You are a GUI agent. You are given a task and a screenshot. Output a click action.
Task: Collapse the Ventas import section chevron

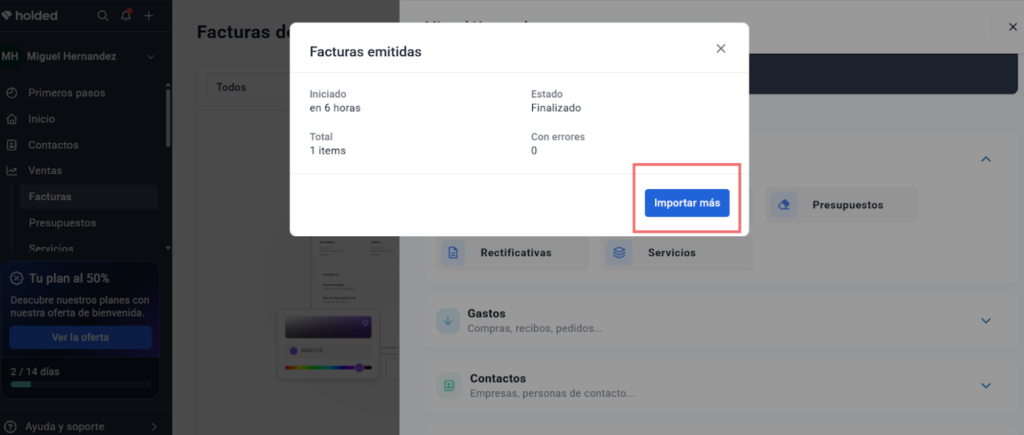986,159
